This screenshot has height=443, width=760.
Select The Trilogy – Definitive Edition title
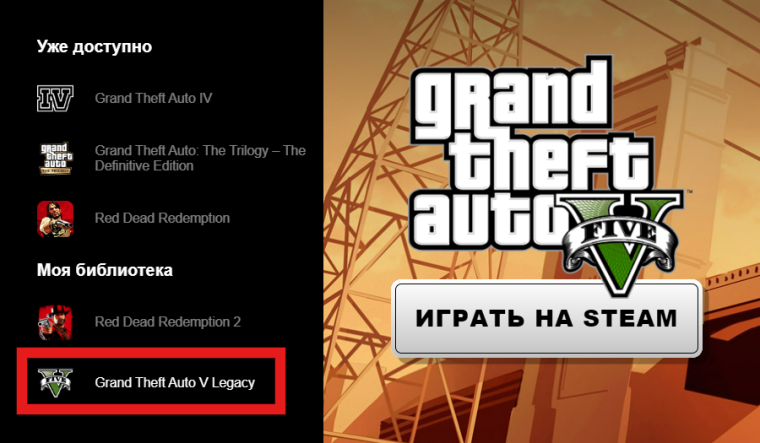coord(200,158)
